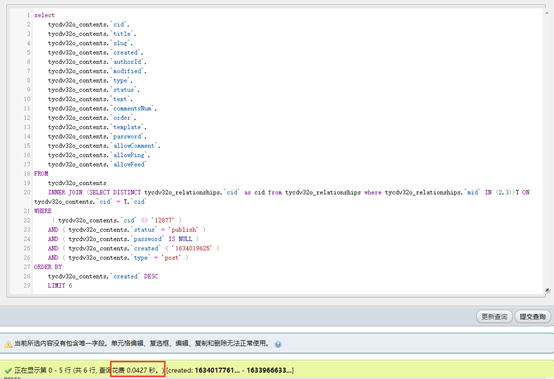Click the `allowFeed` column name
Viewport: 554px width, 379px height.
129,164
